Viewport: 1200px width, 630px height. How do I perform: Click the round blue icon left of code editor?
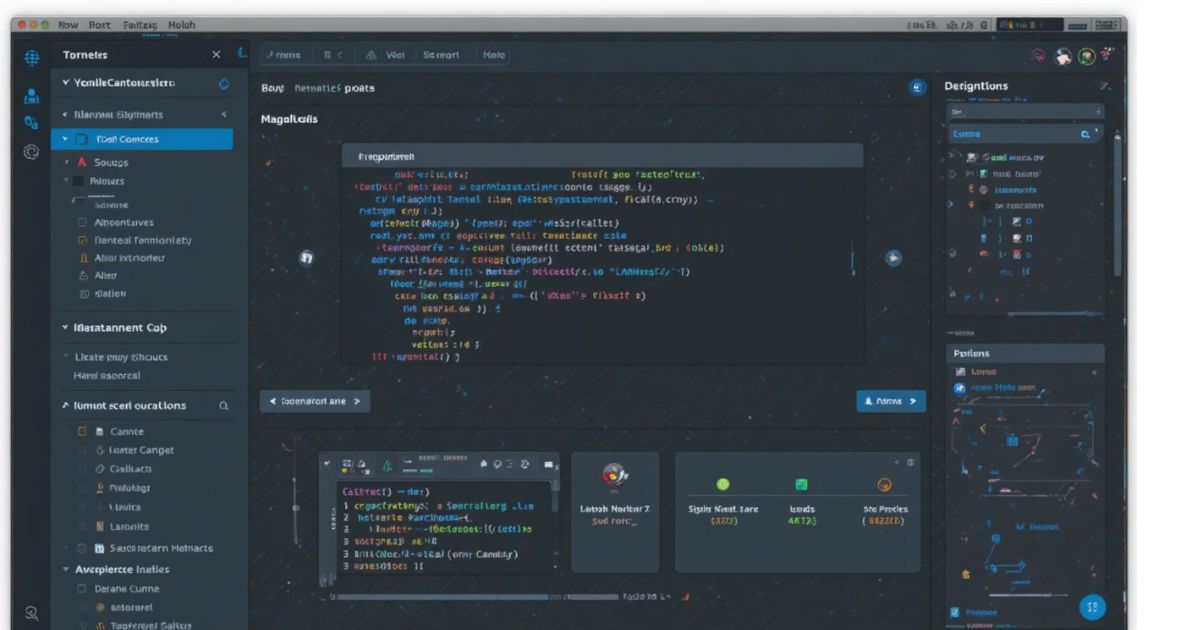coord(307,257)
